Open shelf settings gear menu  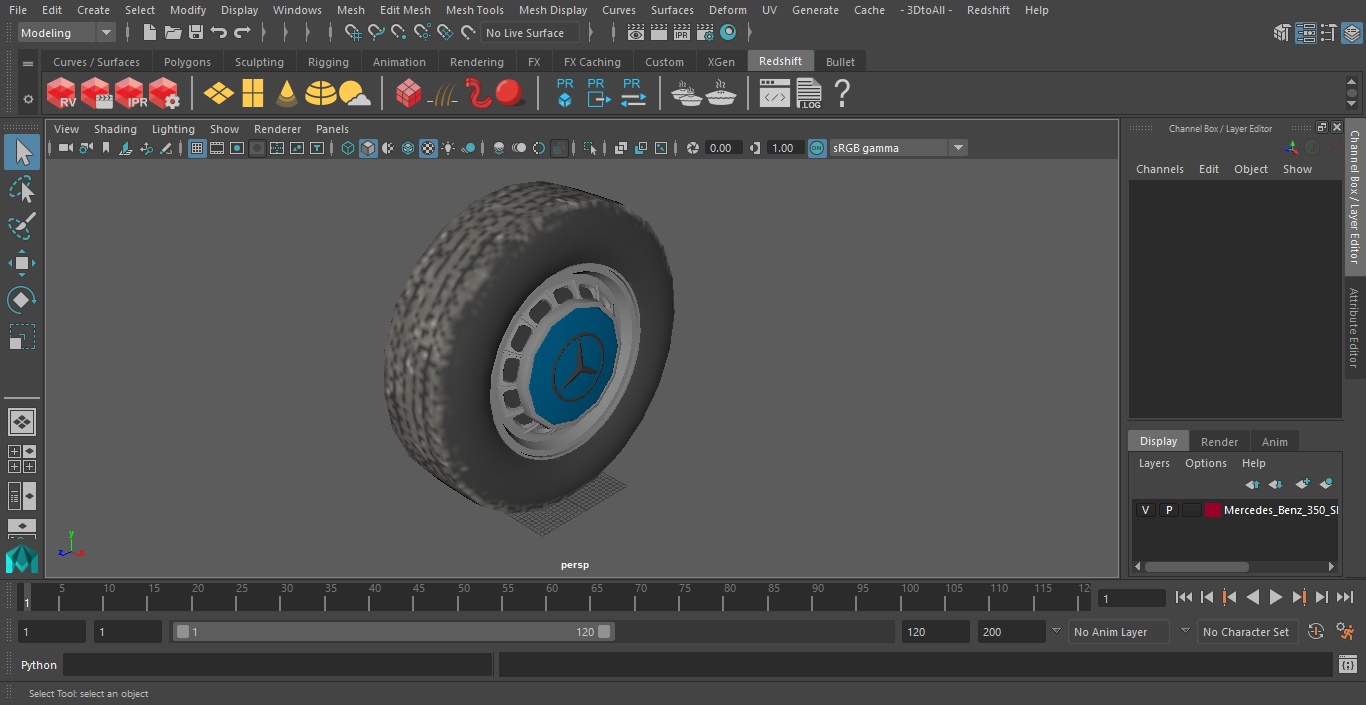pos(28,99)
